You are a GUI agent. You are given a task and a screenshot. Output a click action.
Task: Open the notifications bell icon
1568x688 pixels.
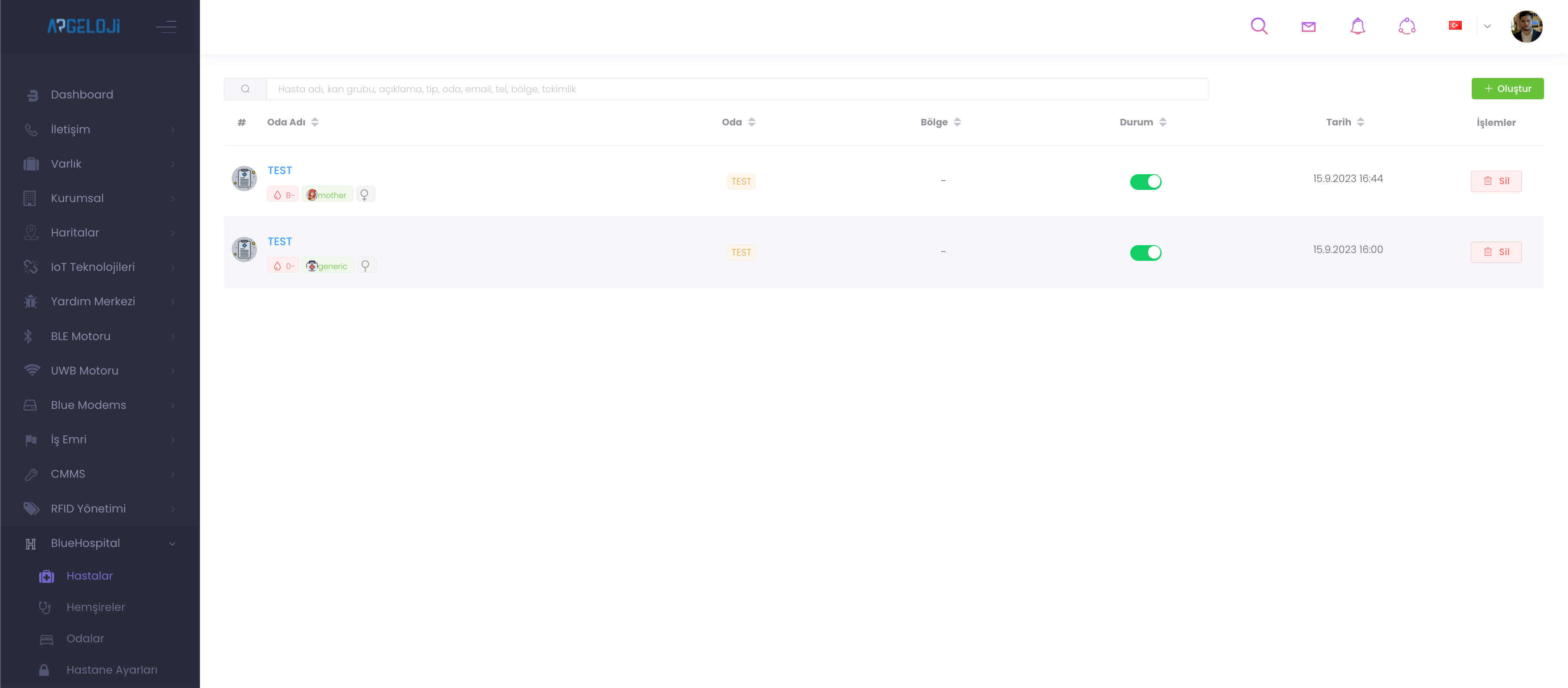point(1357,26)
